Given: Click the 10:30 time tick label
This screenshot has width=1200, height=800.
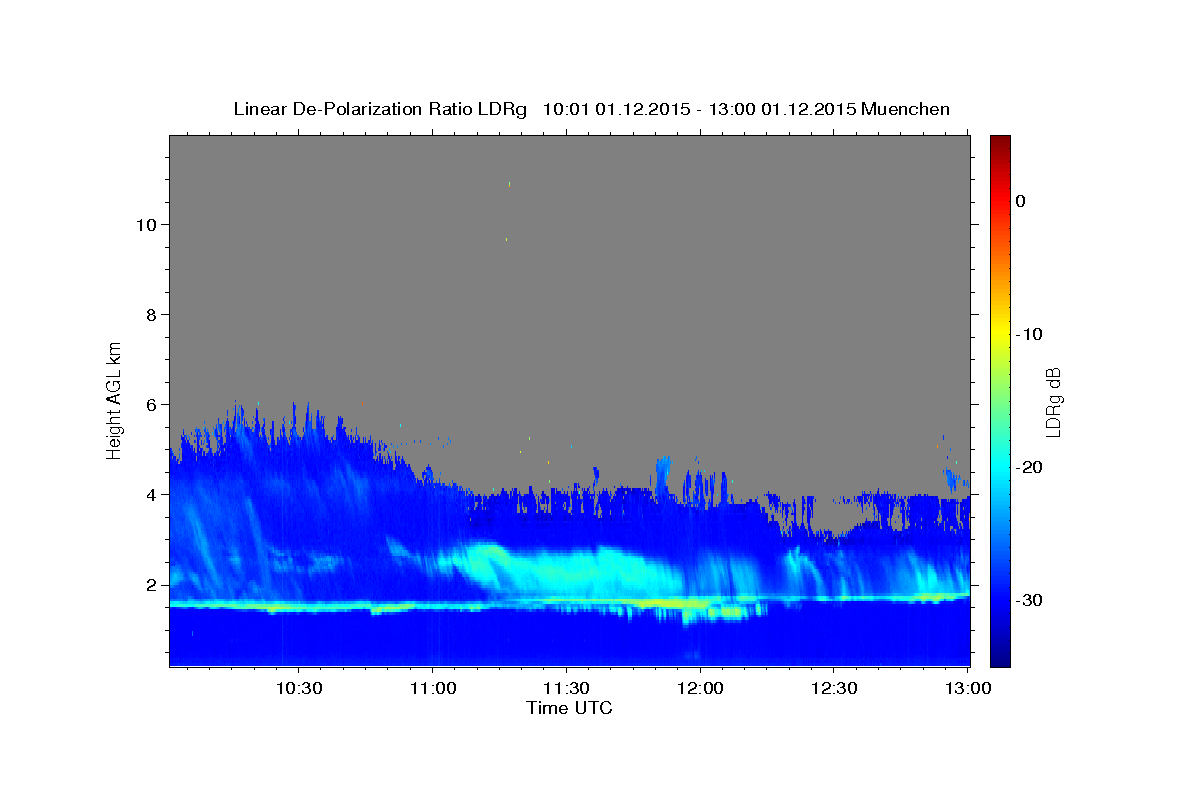Looking at the screenshot, I should tap(298, 688).
